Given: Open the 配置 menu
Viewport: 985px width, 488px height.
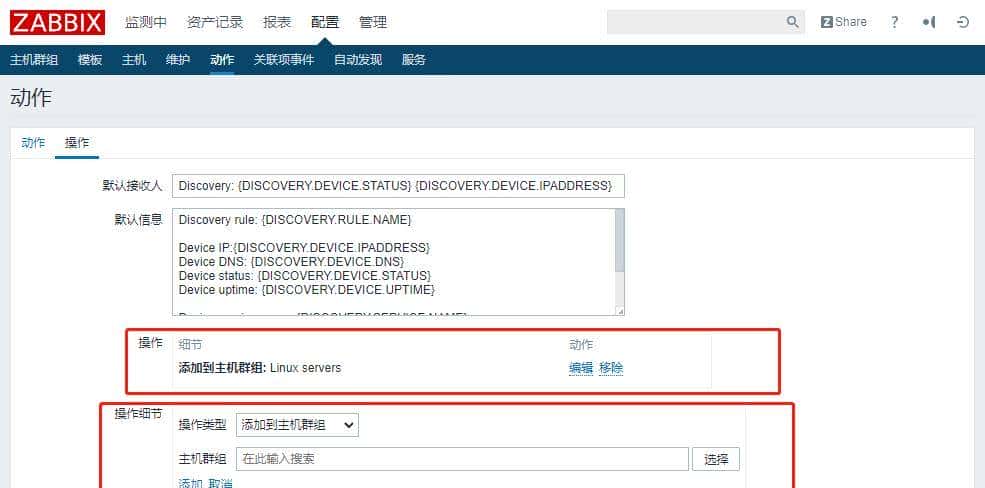Looking at the screenshot, I should [325, 23].
